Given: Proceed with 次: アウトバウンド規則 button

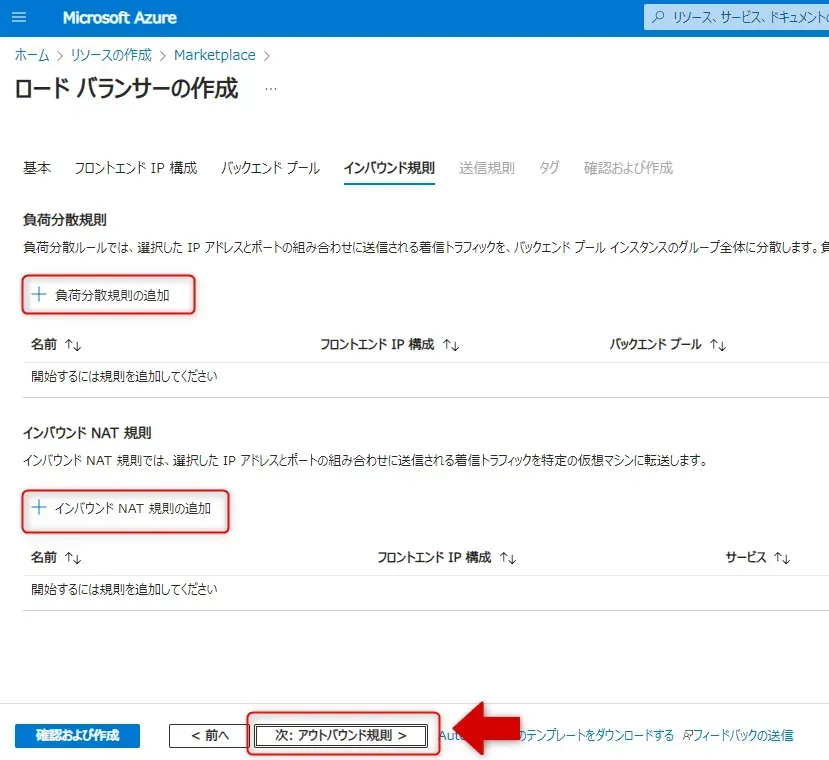Looking at the screenshot, I should click(341, 736).
